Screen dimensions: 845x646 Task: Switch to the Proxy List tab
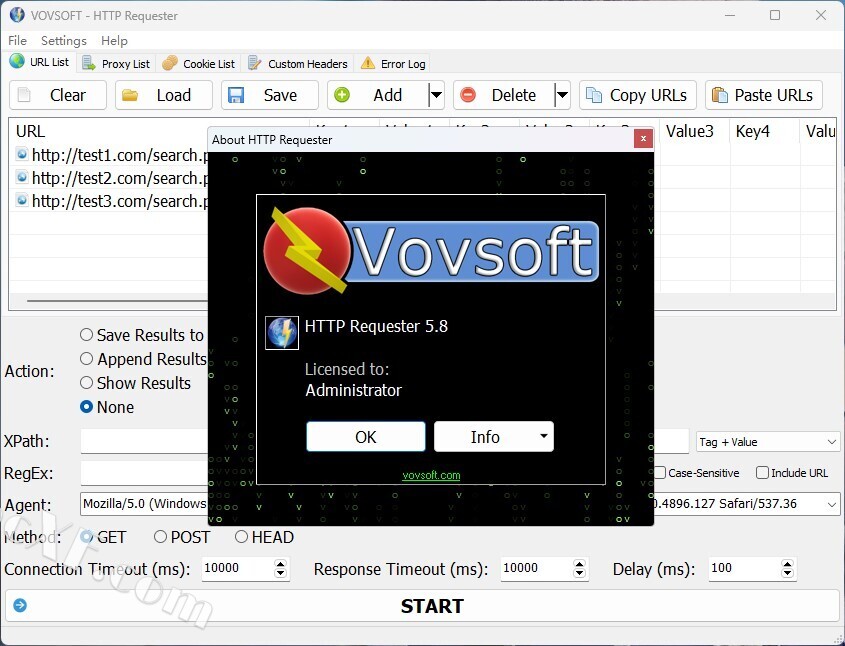click(x=116, y=64)
